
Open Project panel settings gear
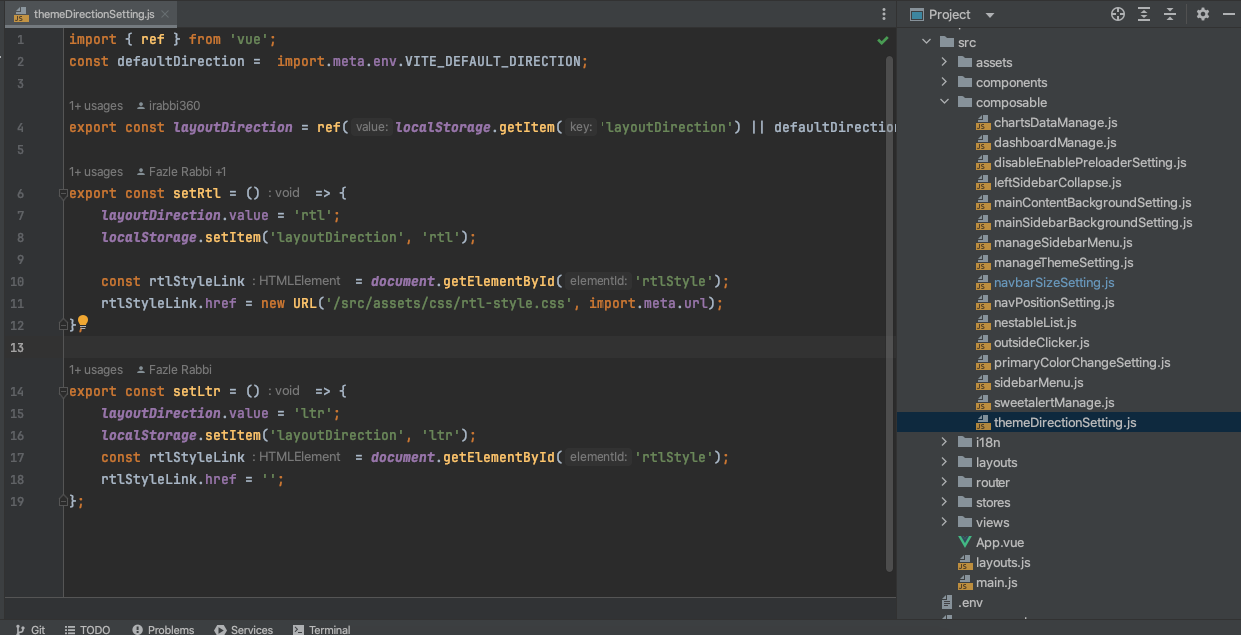tap(1203, 14)
